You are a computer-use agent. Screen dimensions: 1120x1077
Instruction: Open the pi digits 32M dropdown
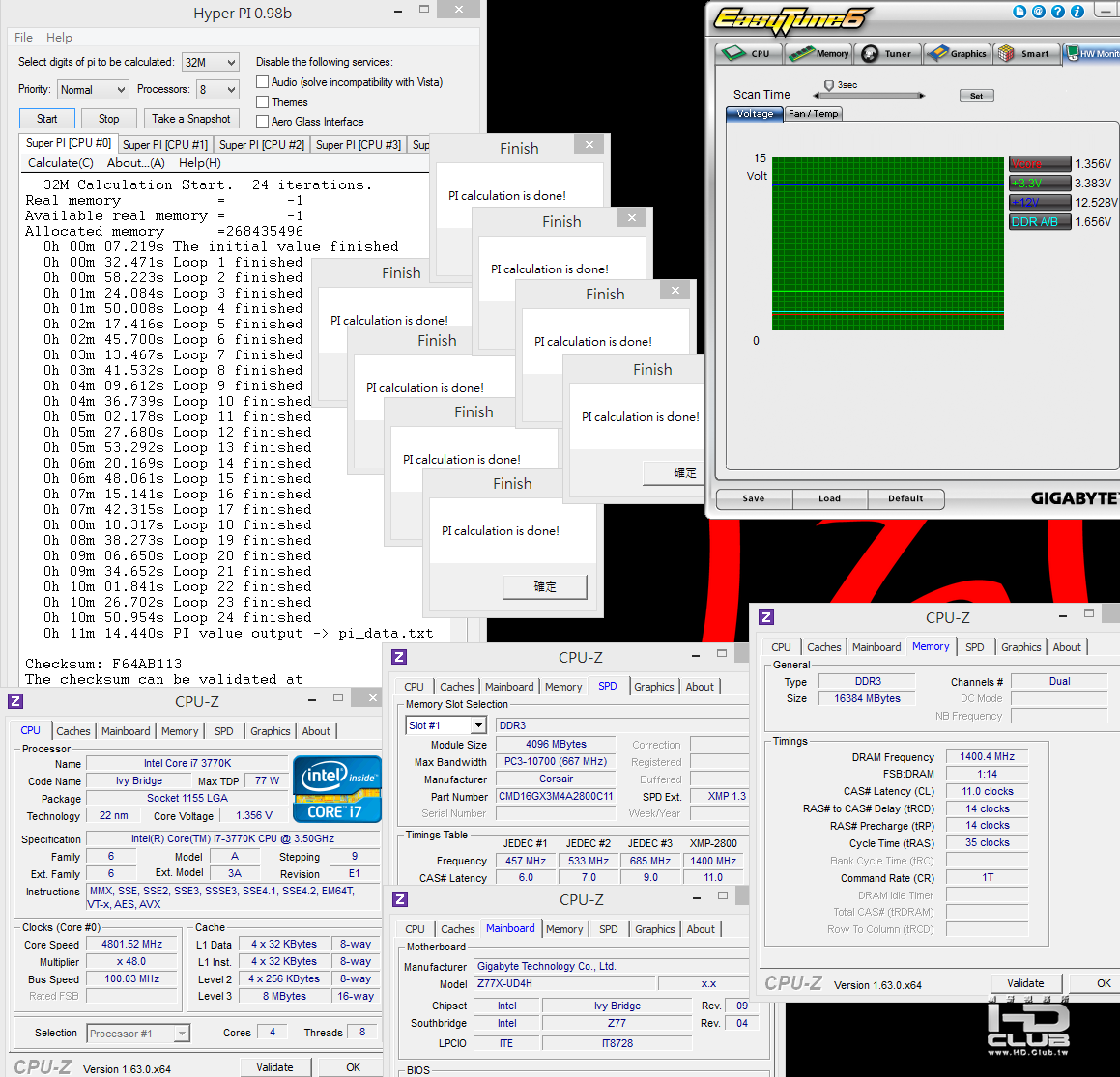pyautogui.click(x=210, y=62)
